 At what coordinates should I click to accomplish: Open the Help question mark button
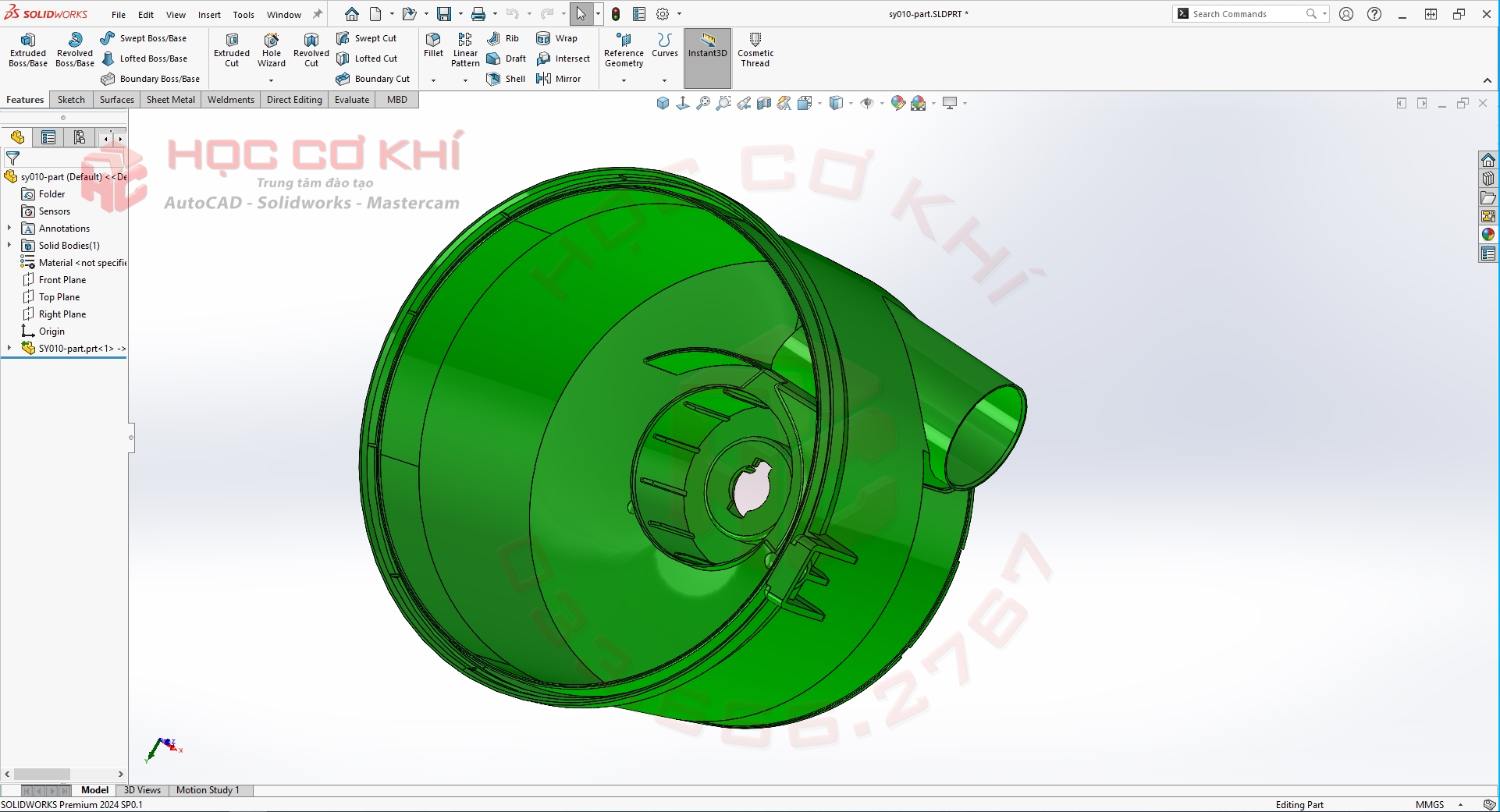click(x=1374, y=14)
